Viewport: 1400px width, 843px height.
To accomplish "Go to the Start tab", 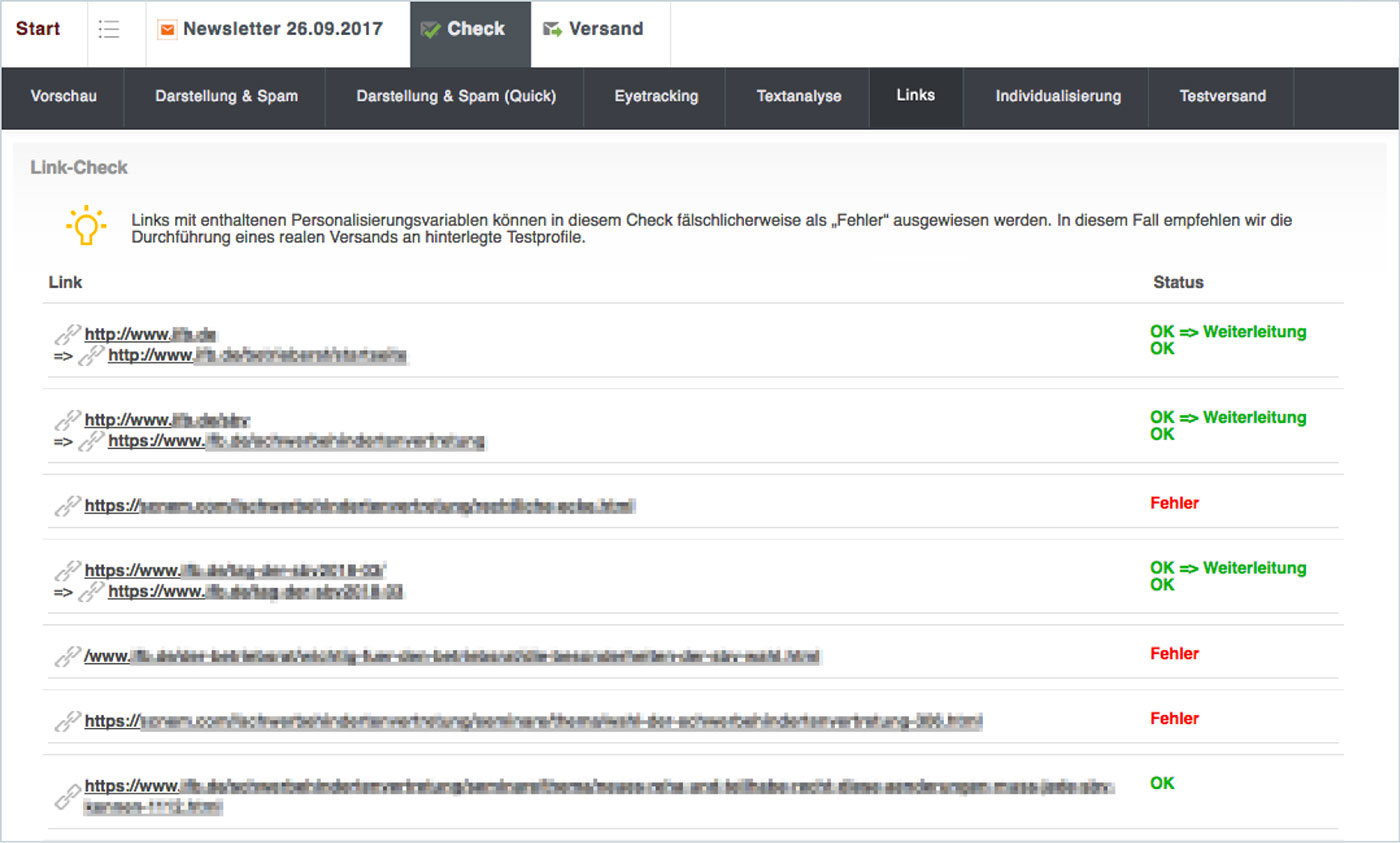I will click(x=38, y=29).
